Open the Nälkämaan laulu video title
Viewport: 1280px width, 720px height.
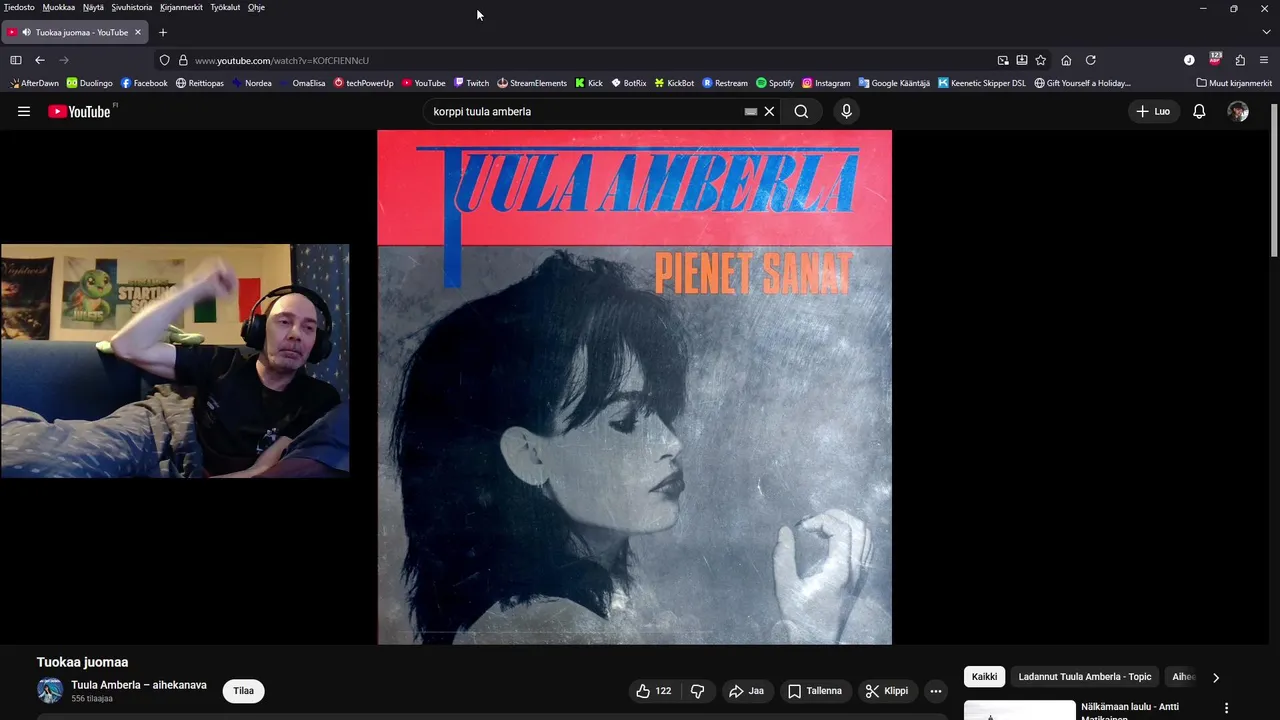[x=1130, y=711]
